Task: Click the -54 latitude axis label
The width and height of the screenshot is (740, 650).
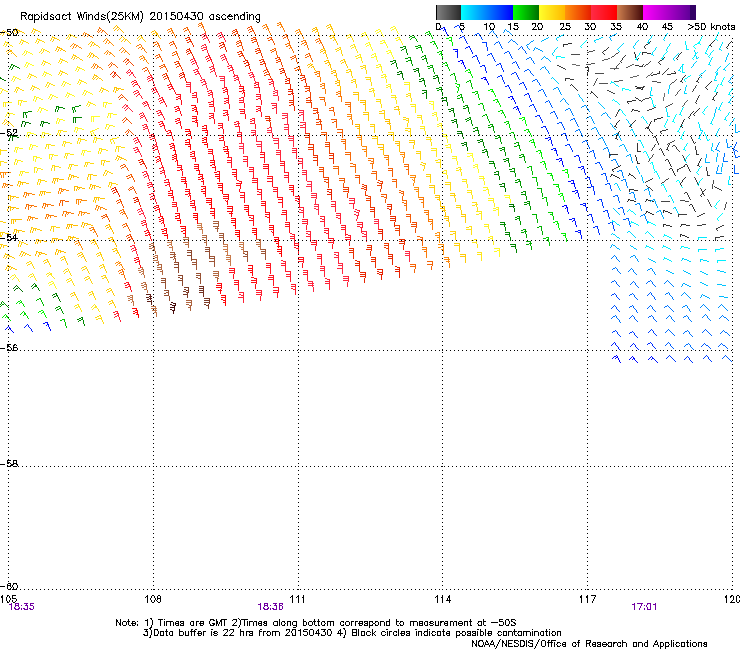Action: tap(9, 237)
